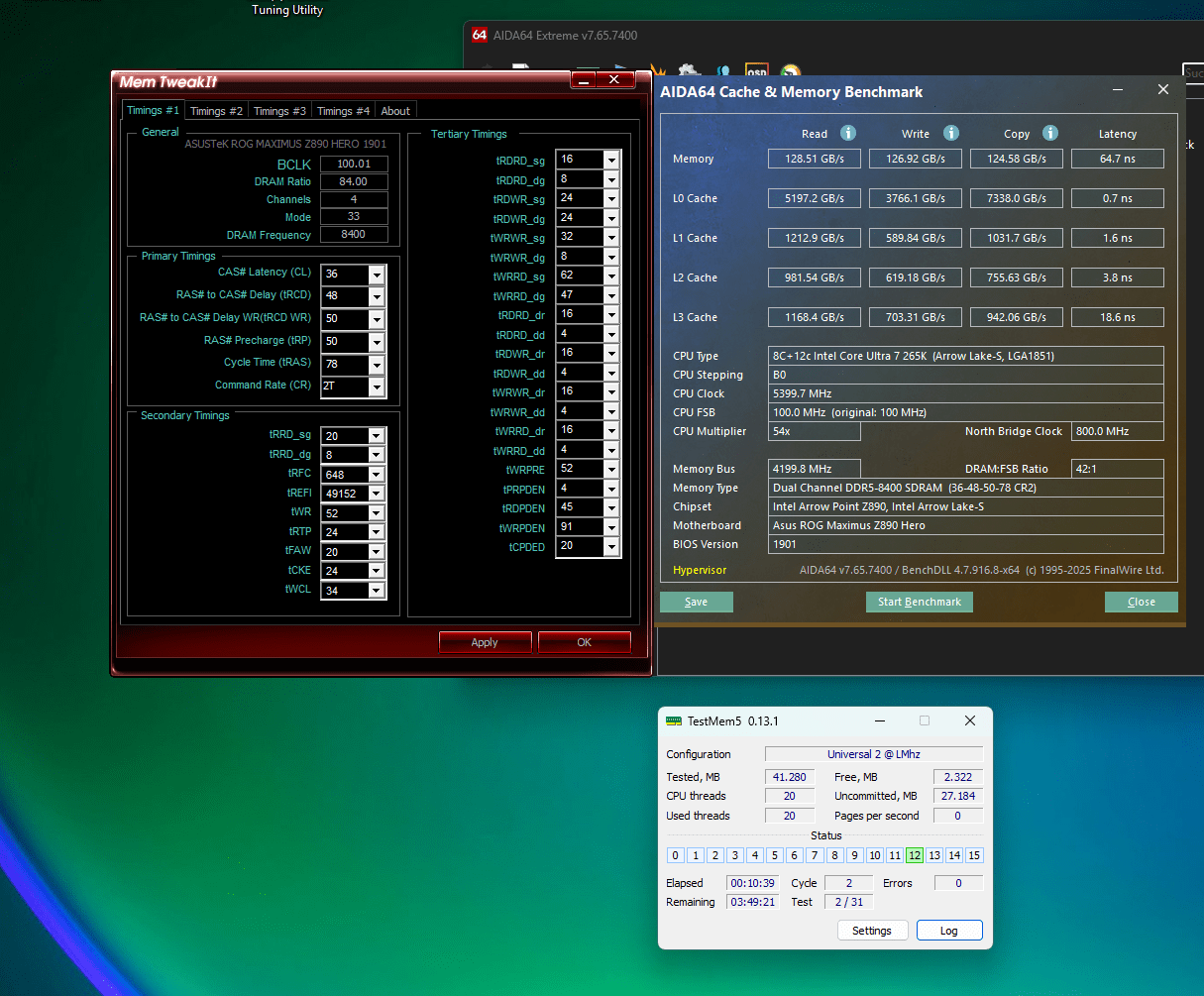Click Apply in Mem TweakIt

485,642
